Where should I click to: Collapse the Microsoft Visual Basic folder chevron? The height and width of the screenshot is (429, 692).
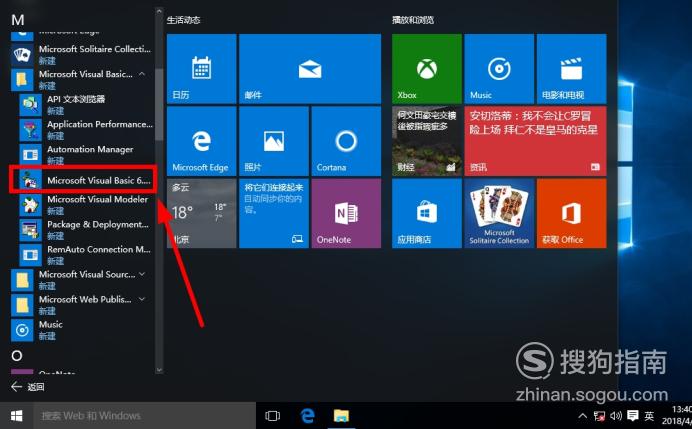click(142, 74)
